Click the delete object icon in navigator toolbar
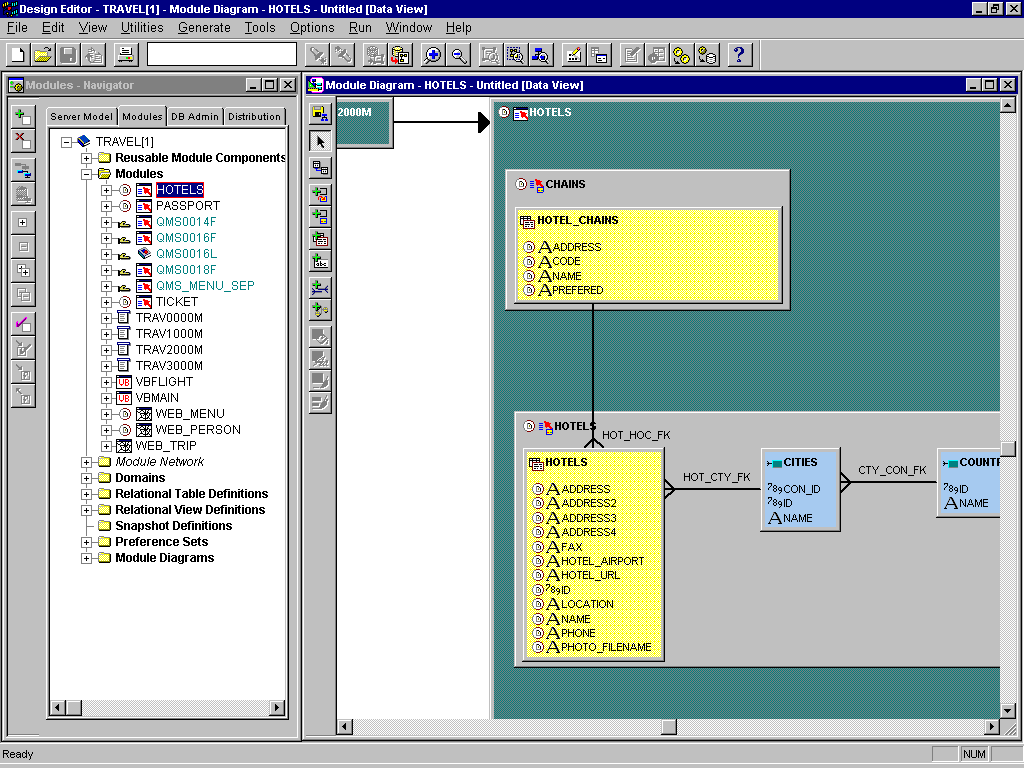The width and height of the screenshot is (1024, 768). click(x=22, y=140)
